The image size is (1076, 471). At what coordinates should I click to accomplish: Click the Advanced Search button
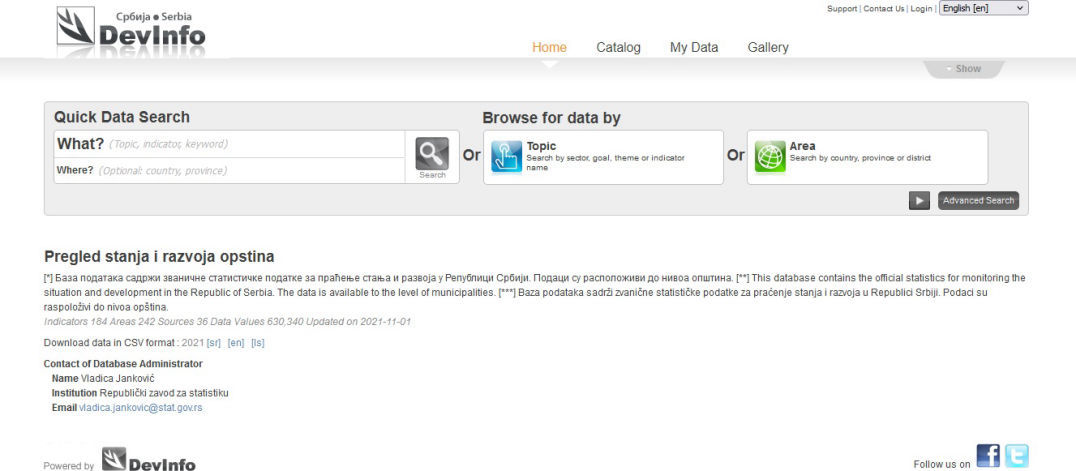[x=977, y=201]
